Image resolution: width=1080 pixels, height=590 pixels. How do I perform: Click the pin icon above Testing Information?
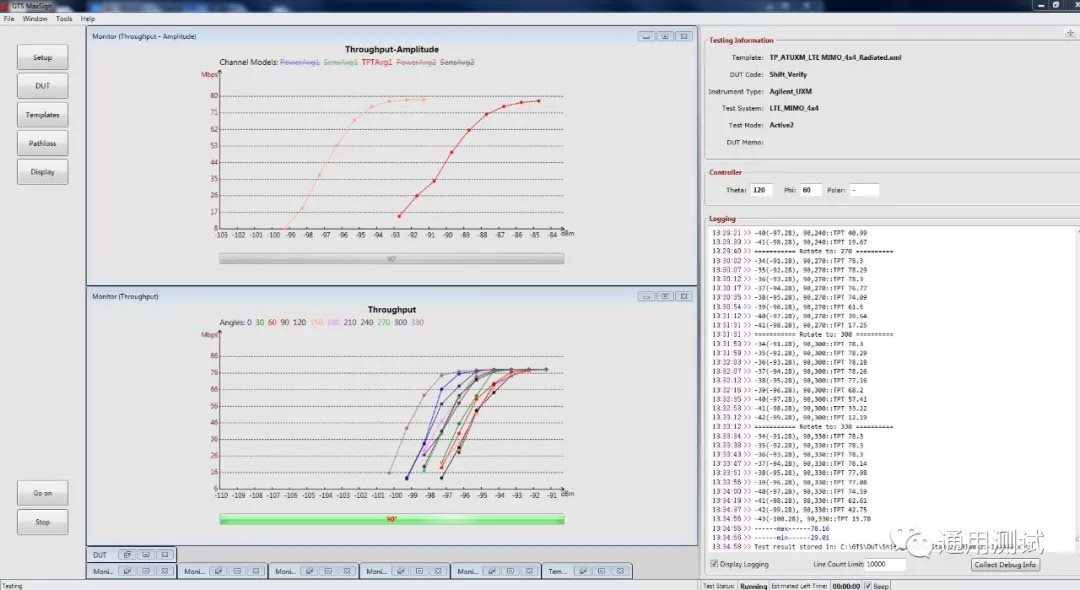coord(1070,33)
